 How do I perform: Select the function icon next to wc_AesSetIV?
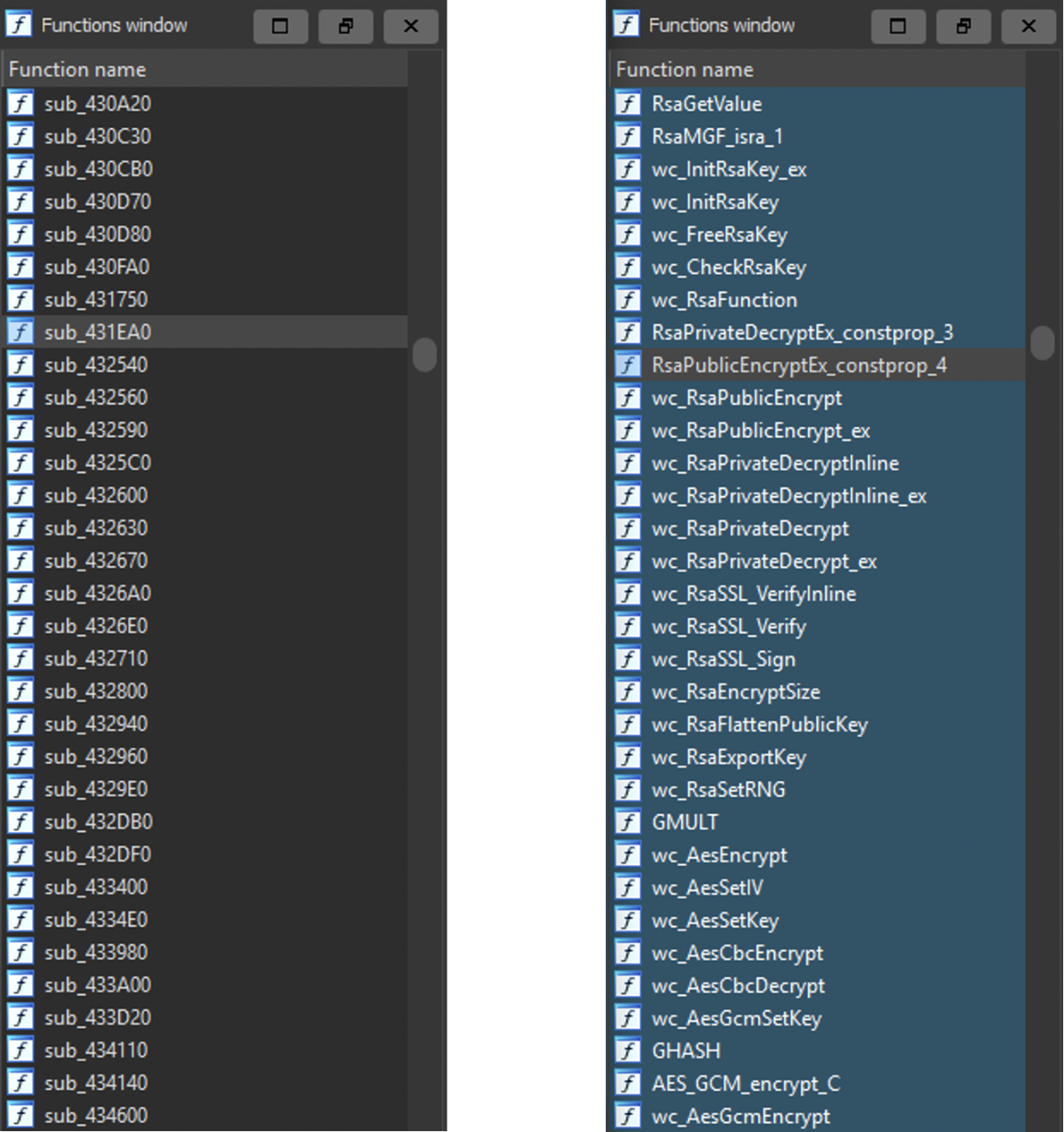pos(628,887)
